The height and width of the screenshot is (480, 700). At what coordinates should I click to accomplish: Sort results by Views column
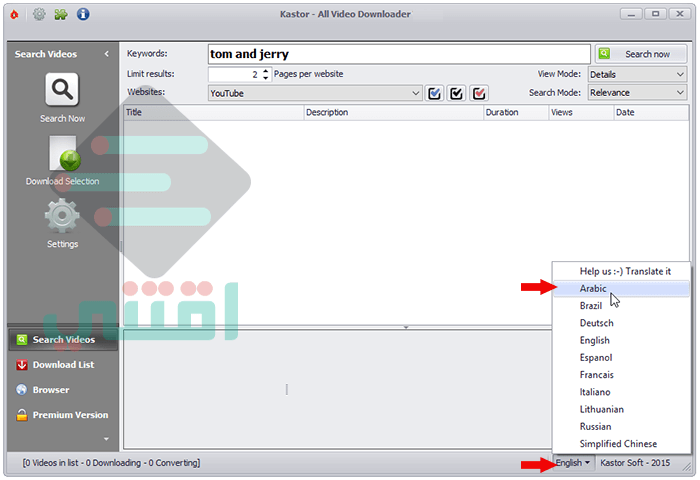581,113
